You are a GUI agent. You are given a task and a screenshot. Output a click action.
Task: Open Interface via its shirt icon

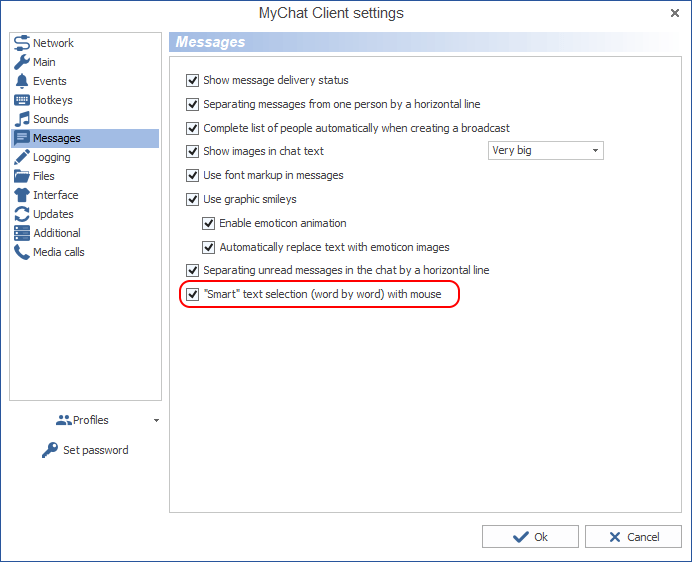point(22,195)
